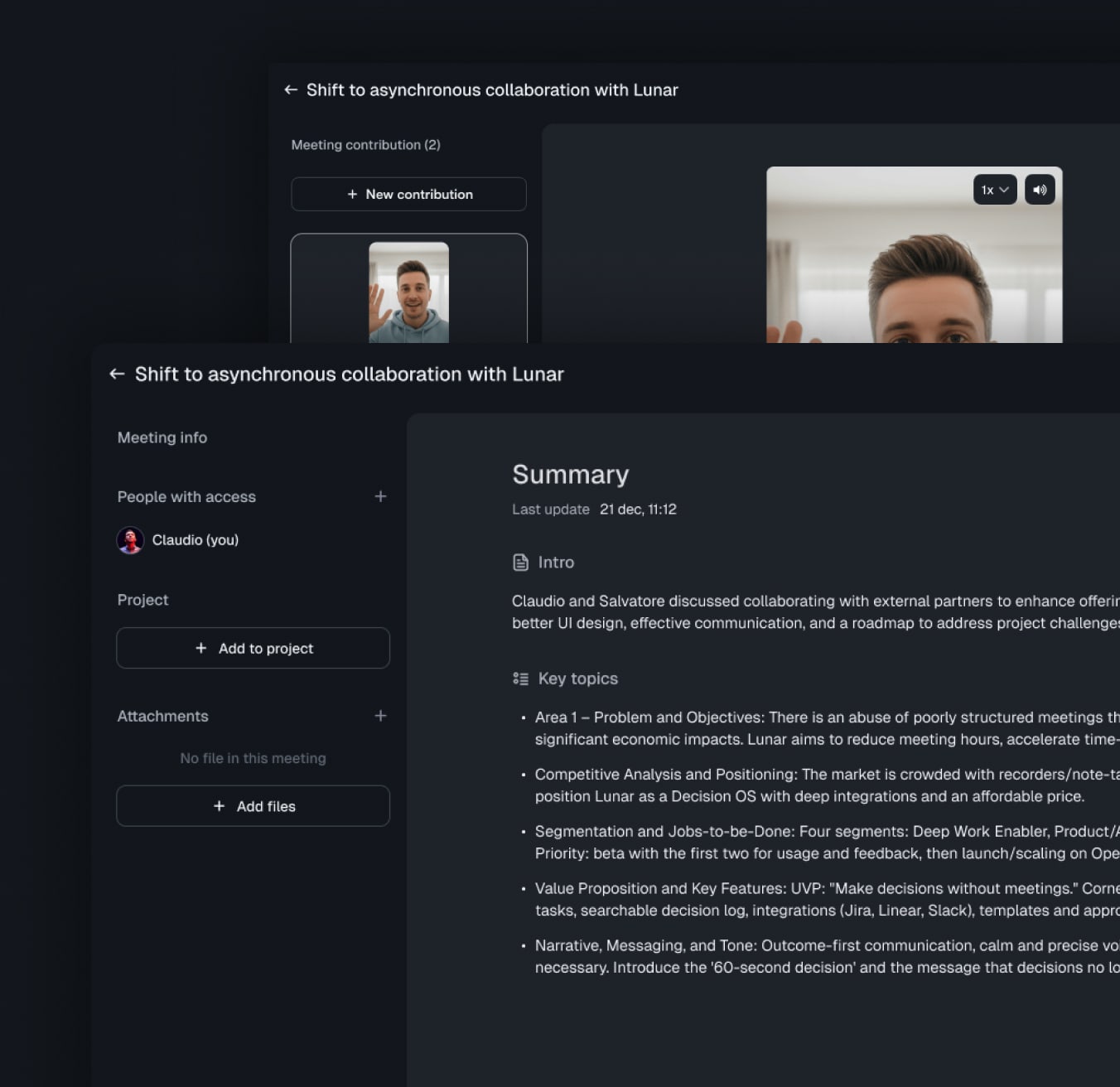Image resolution: width=1120 pixels, height=1087 pixels.
Task: Click the 21 dec, 11:12 update time
Action: (x=638, y=510)
